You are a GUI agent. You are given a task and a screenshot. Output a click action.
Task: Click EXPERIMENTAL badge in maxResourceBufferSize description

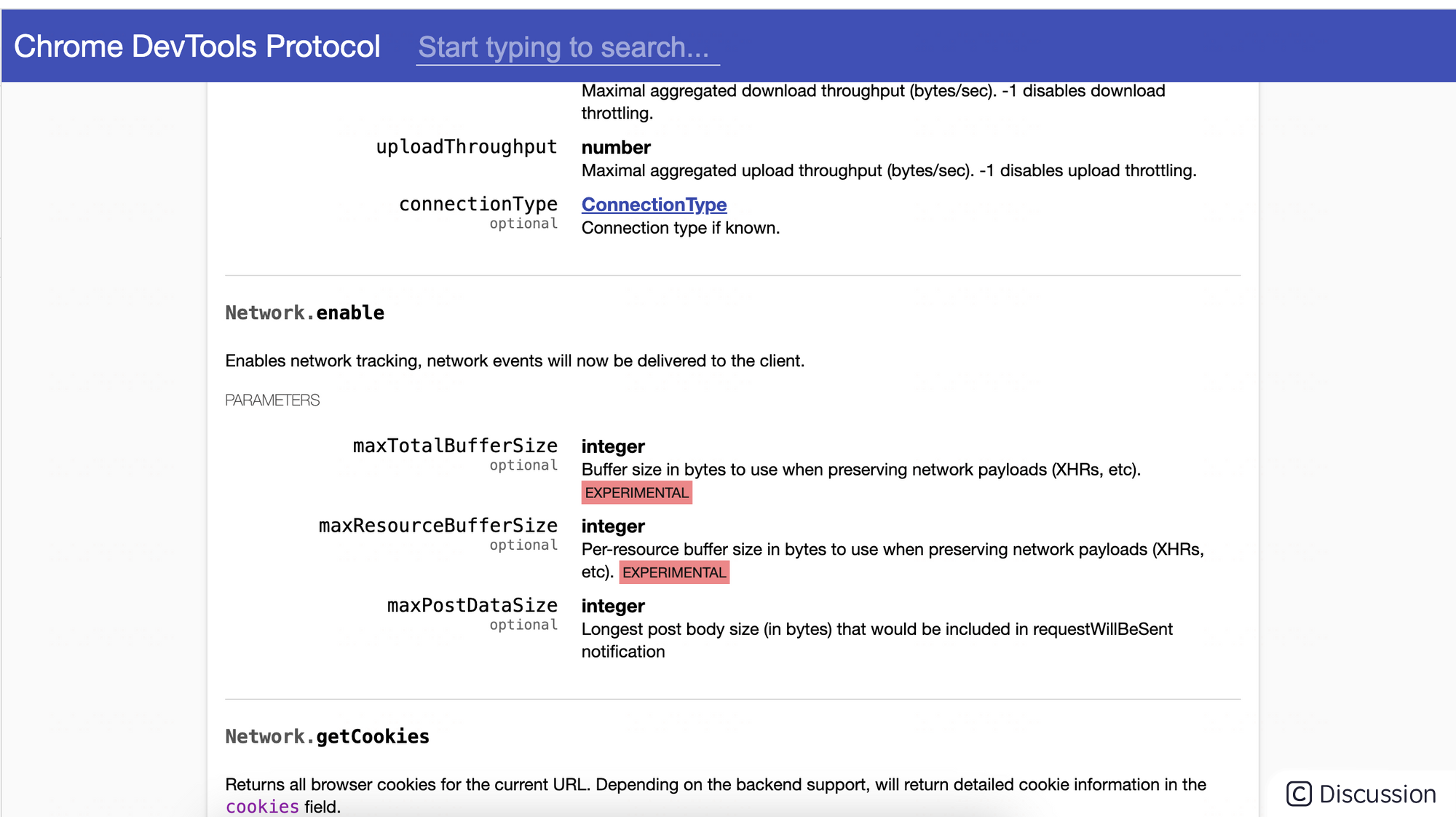674,572
